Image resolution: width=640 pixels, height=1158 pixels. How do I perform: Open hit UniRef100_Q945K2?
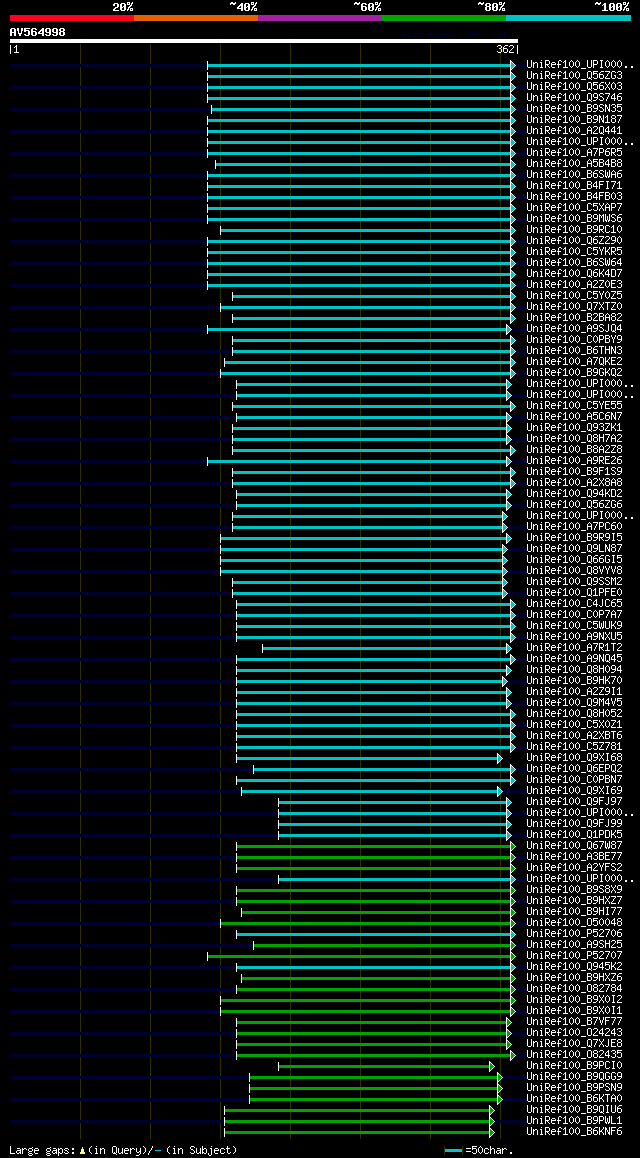[x=574, y=967]
